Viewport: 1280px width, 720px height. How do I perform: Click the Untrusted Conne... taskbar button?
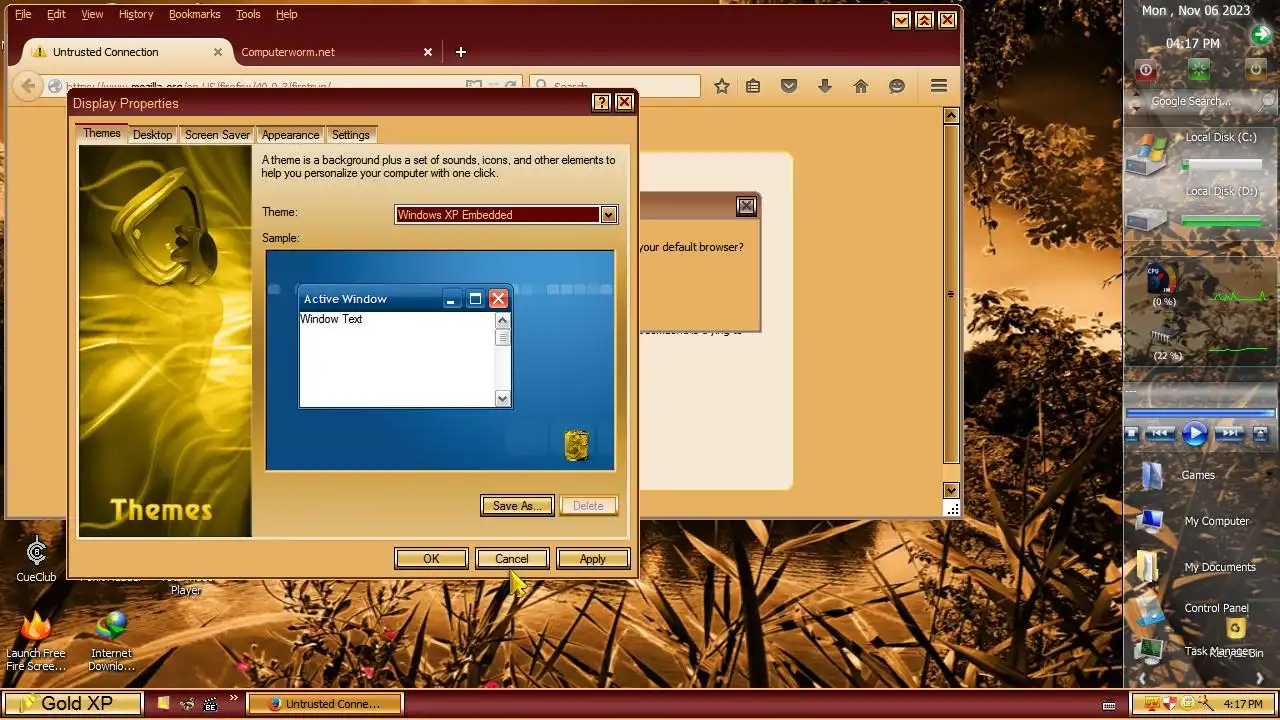[325, 704]
